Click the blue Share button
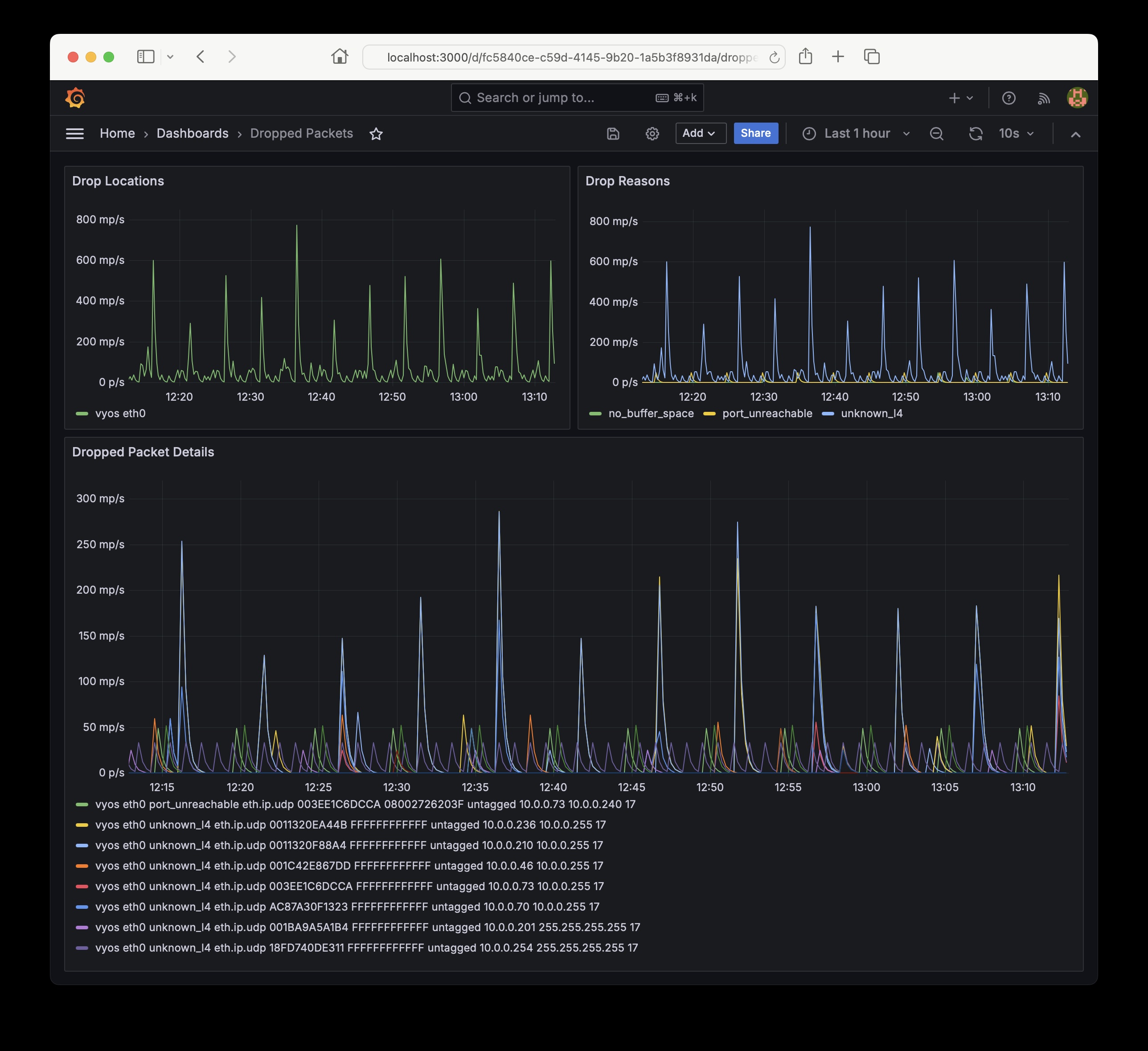The height and width of the screenshot is (1051, 1148). [x=755, y=133]
